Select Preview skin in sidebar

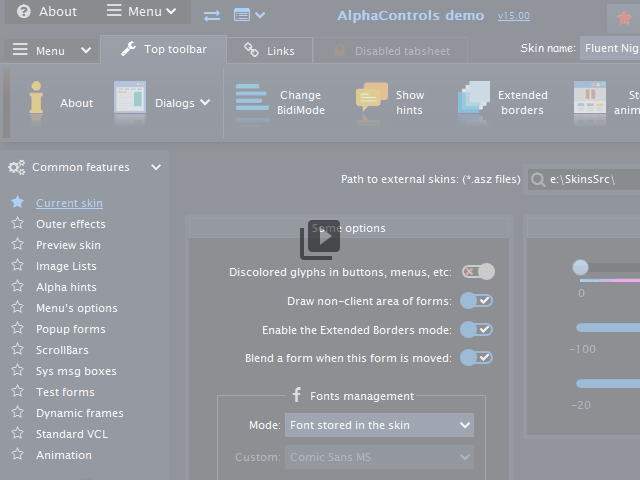pyautogui.click(x=68, y=245)
